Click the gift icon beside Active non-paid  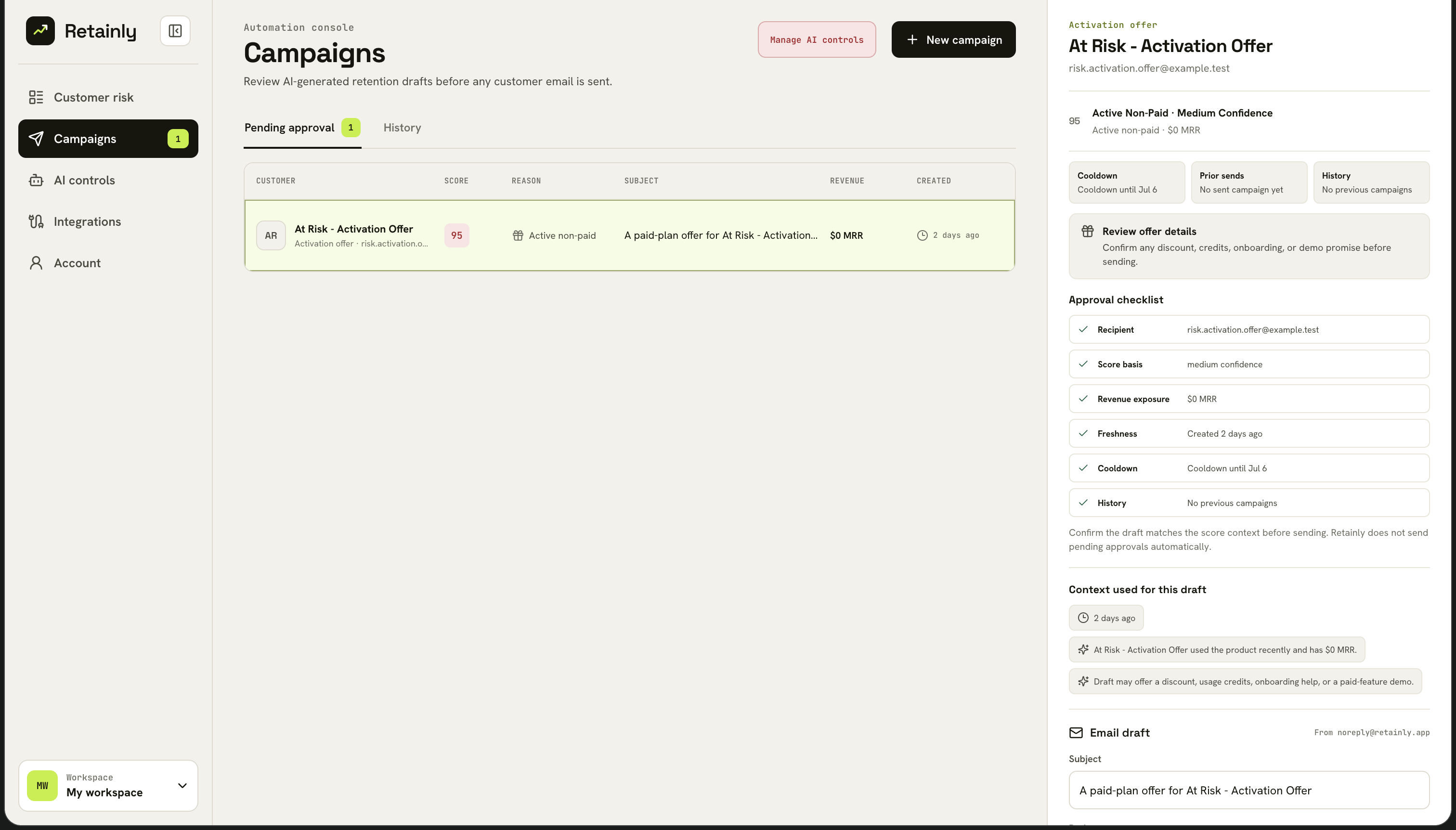click(518, 235)
